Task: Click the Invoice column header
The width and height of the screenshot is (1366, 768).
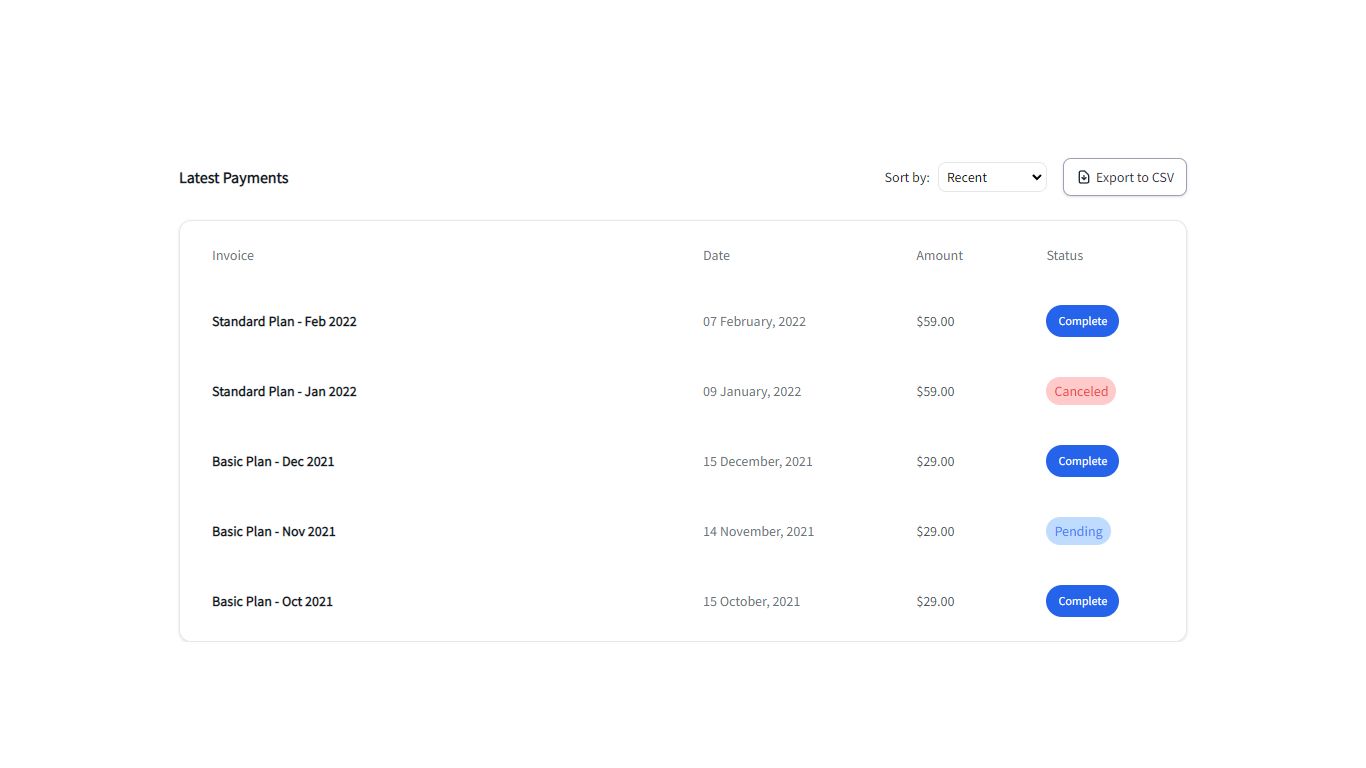Action: coord(233,255)
